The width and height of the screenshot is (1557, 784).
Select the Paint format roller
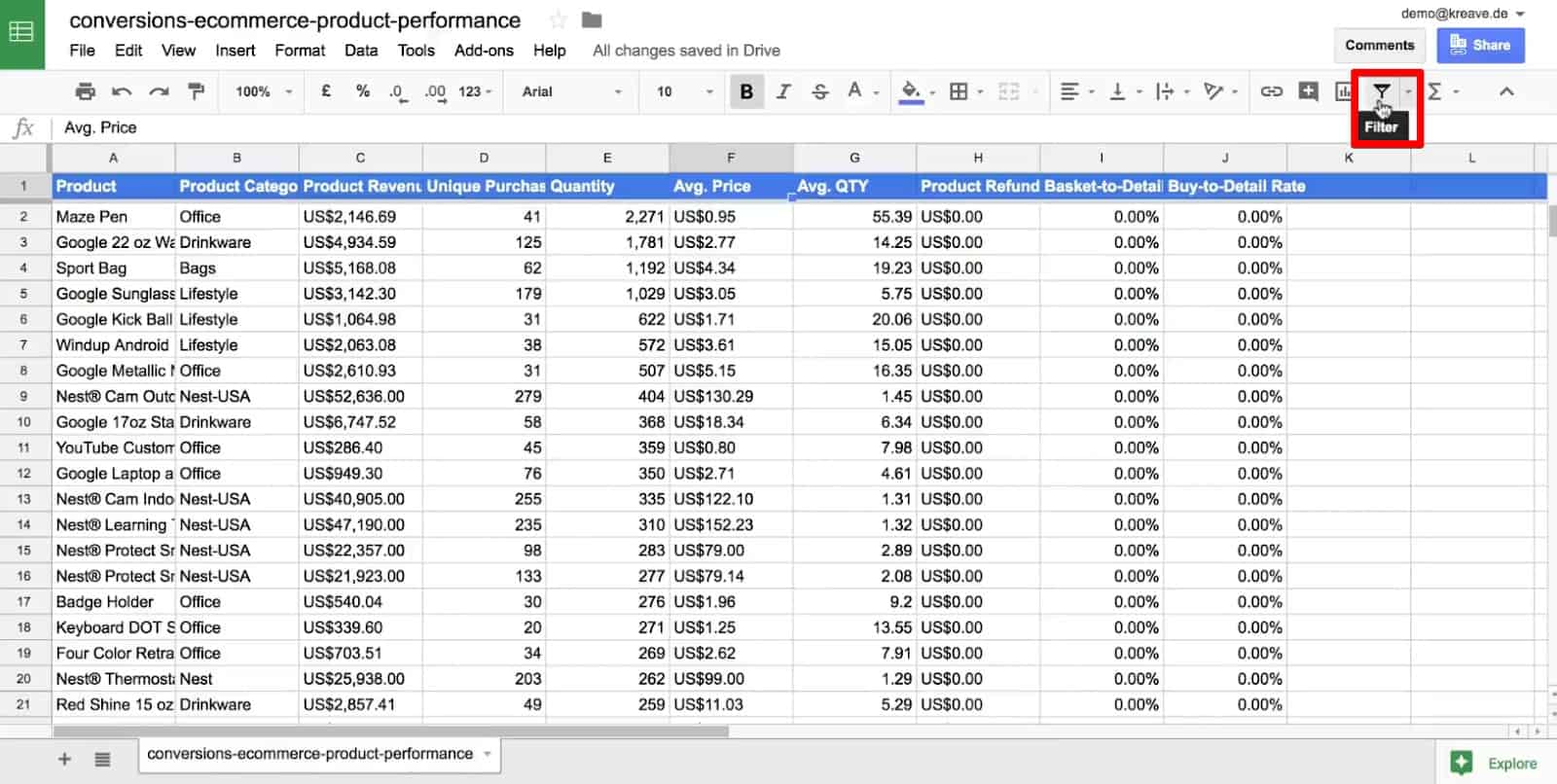(196, 91)
